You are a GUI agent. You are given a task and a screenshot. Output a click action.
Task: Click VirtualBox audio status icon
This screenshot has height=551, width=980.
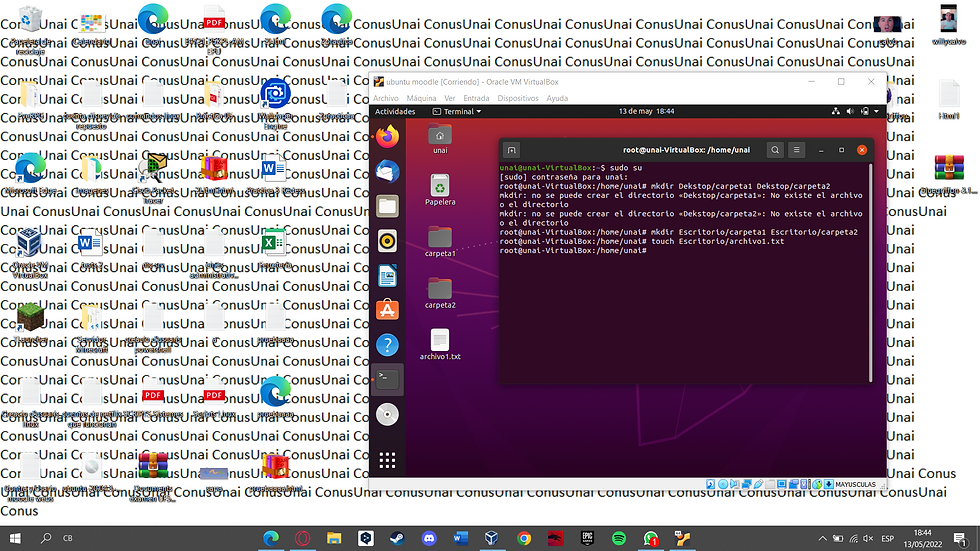734,484
